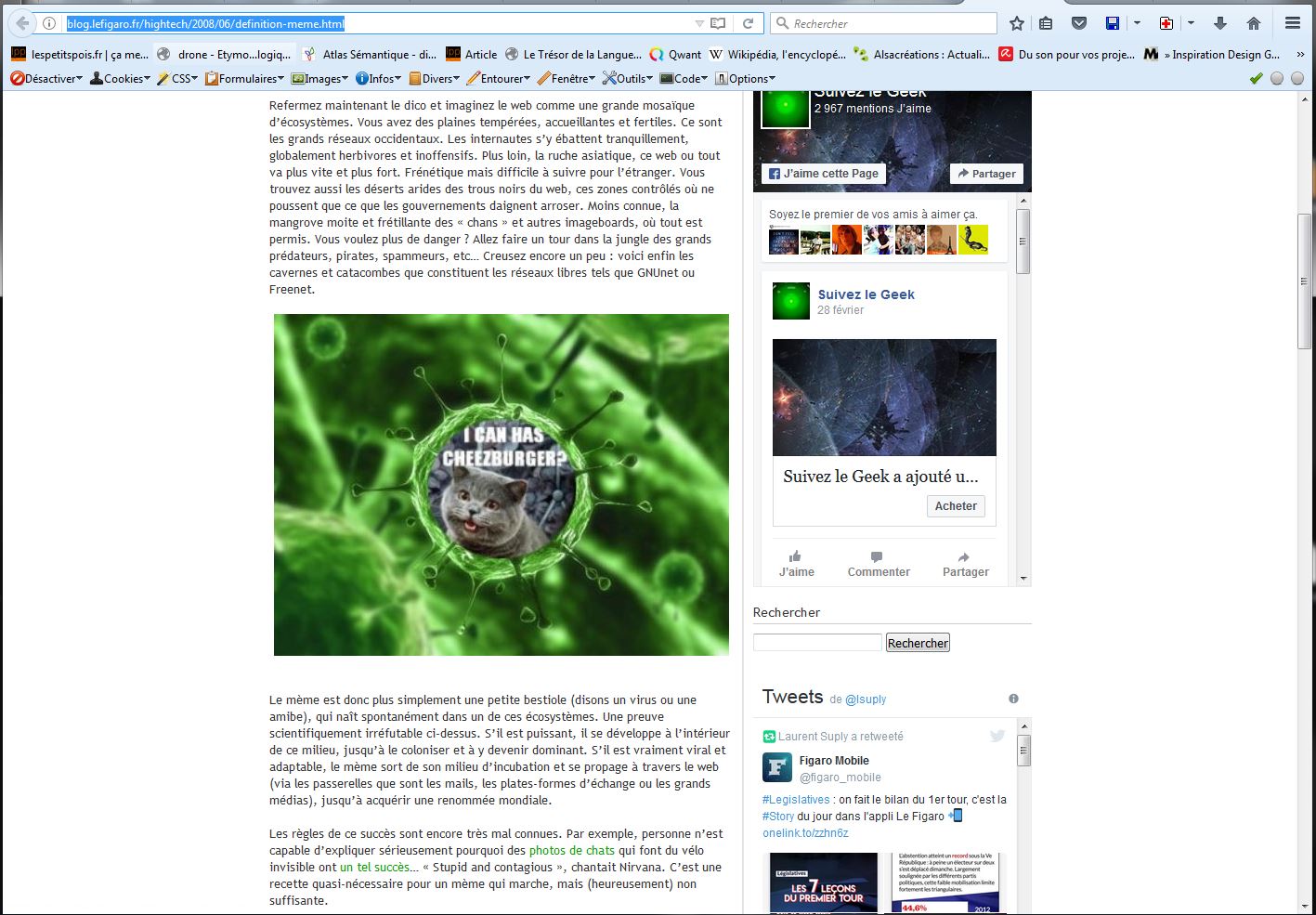Click the main page vertical scrollbar thumb
The height and width of the screenshot is (915, 1316).
coord(1305,279)
